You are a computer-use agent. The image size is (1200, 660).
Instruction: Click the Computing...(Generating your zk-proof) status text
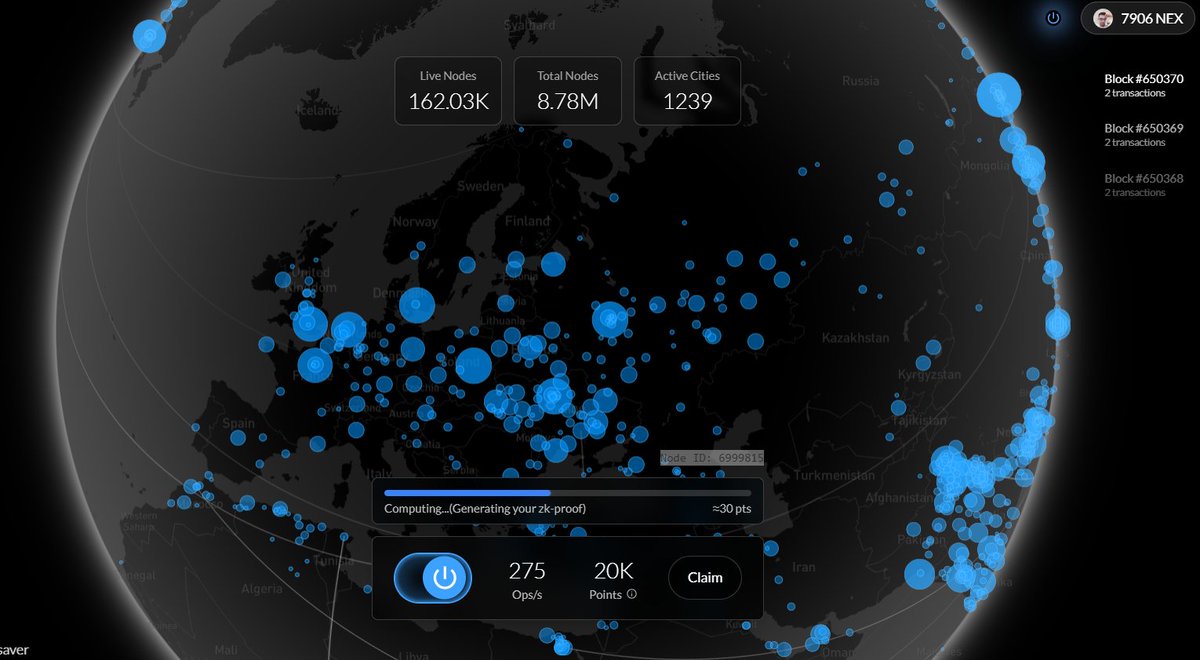[x=485, y=509]
